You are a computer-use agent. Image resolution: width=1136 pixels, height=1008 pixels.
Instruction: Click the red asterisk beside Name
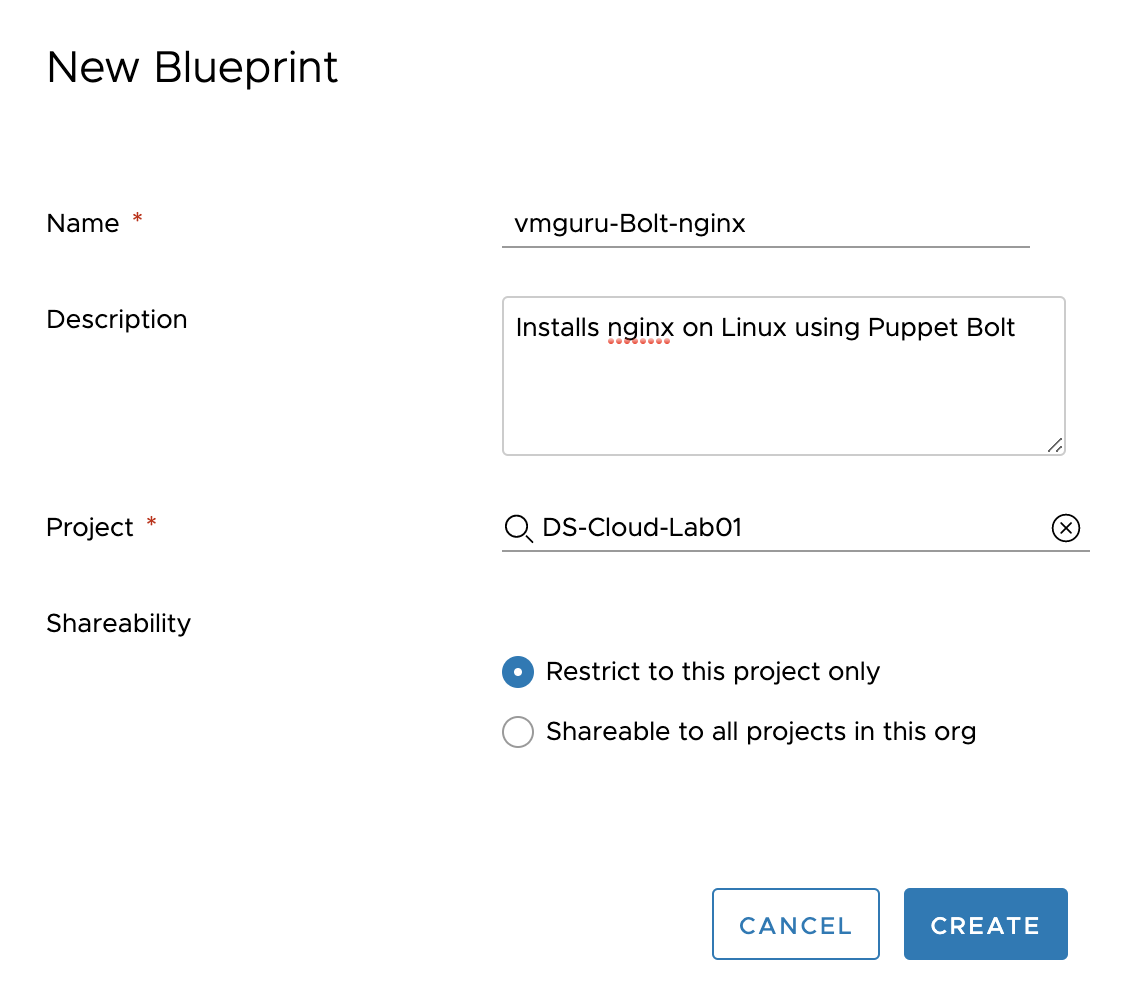(x=137, y=217)
